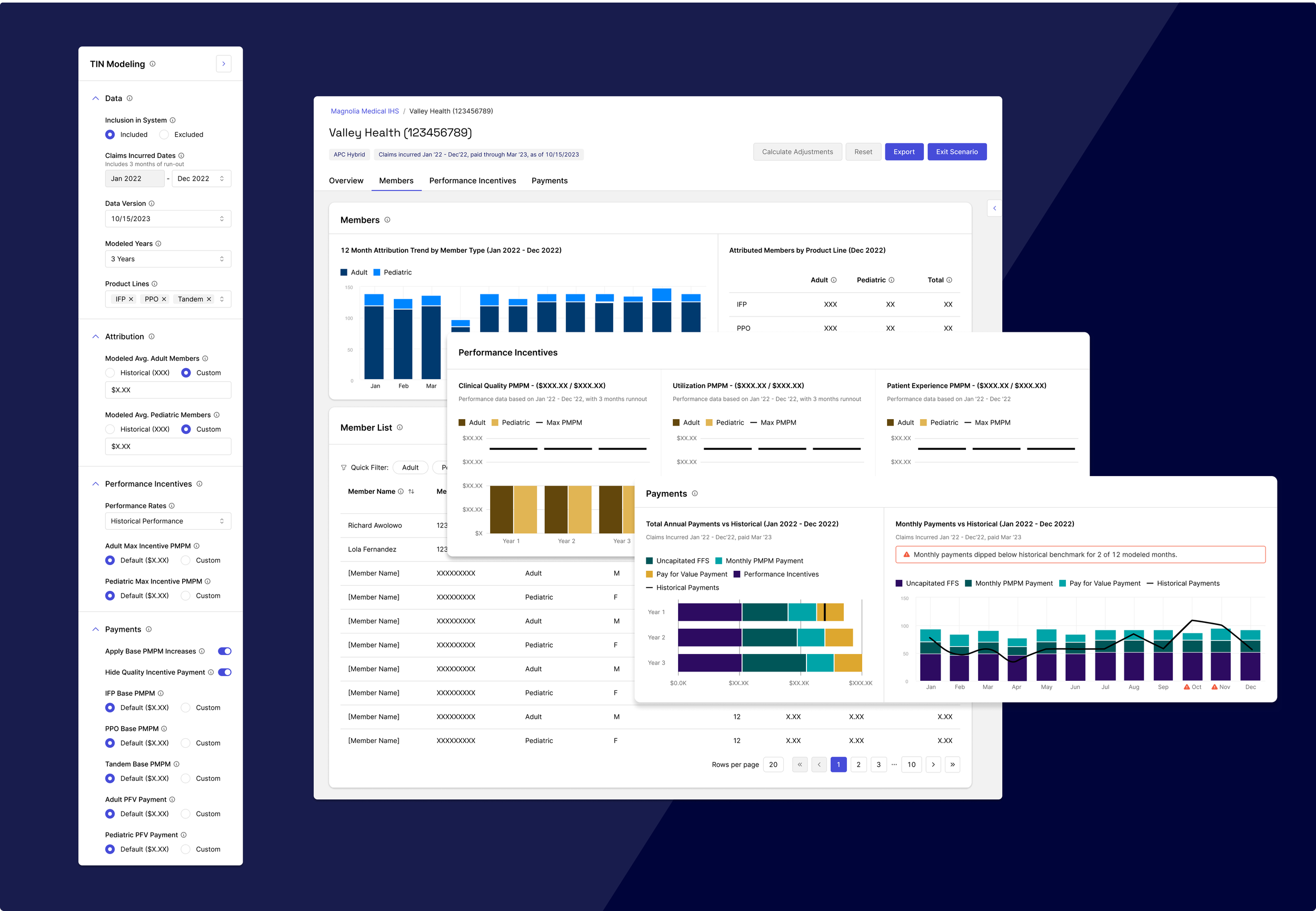Switch to the Performance Incentives tab
1316x911 pixels.
pos(472,181)
